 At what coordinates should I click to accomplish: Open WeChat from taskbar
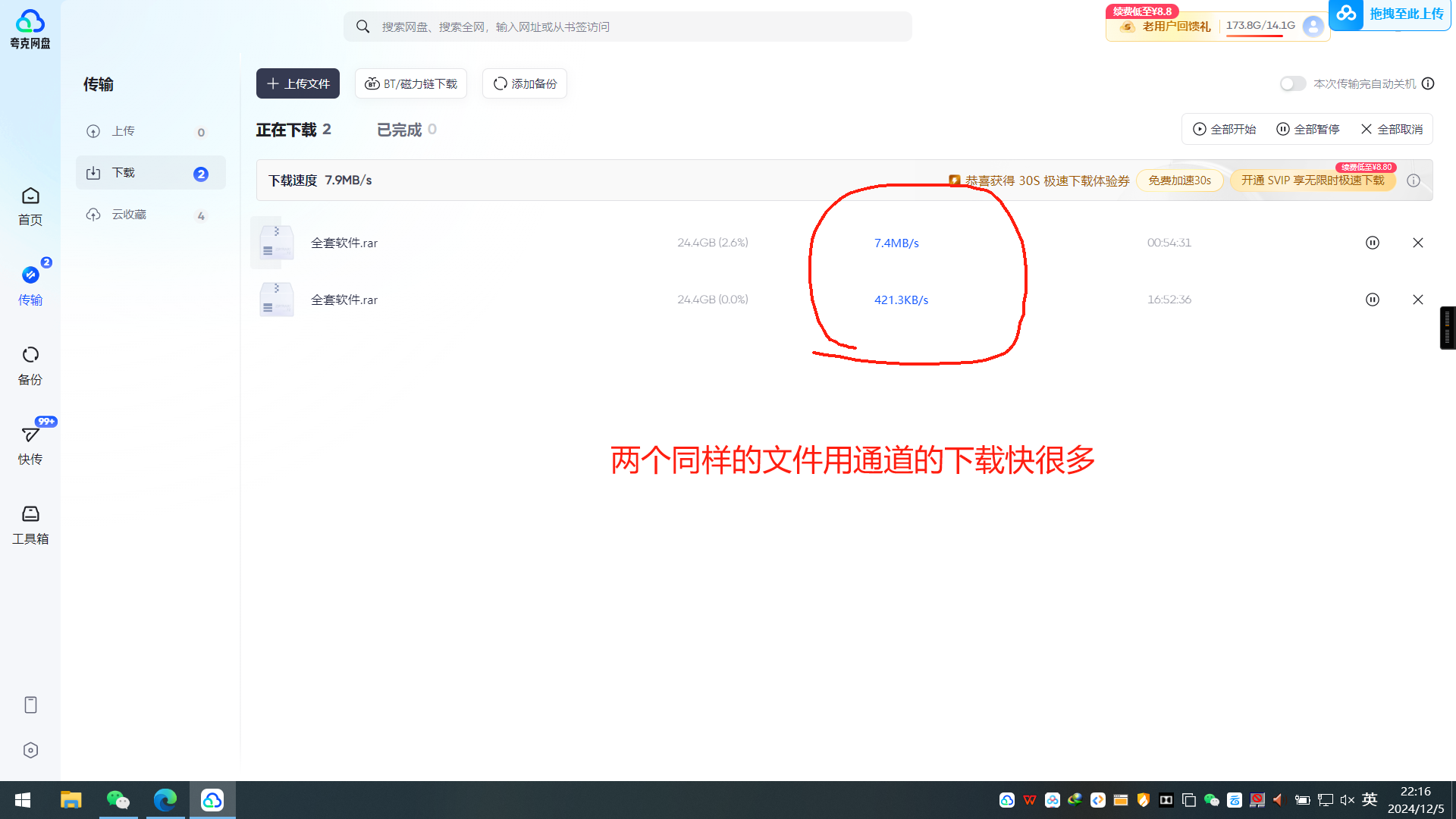click(x=118, y=800)
